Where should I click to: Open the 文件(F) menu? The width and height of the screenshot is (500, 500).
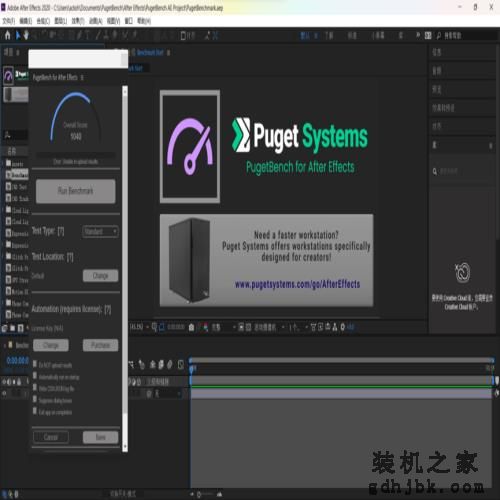[x=9, y=21]
